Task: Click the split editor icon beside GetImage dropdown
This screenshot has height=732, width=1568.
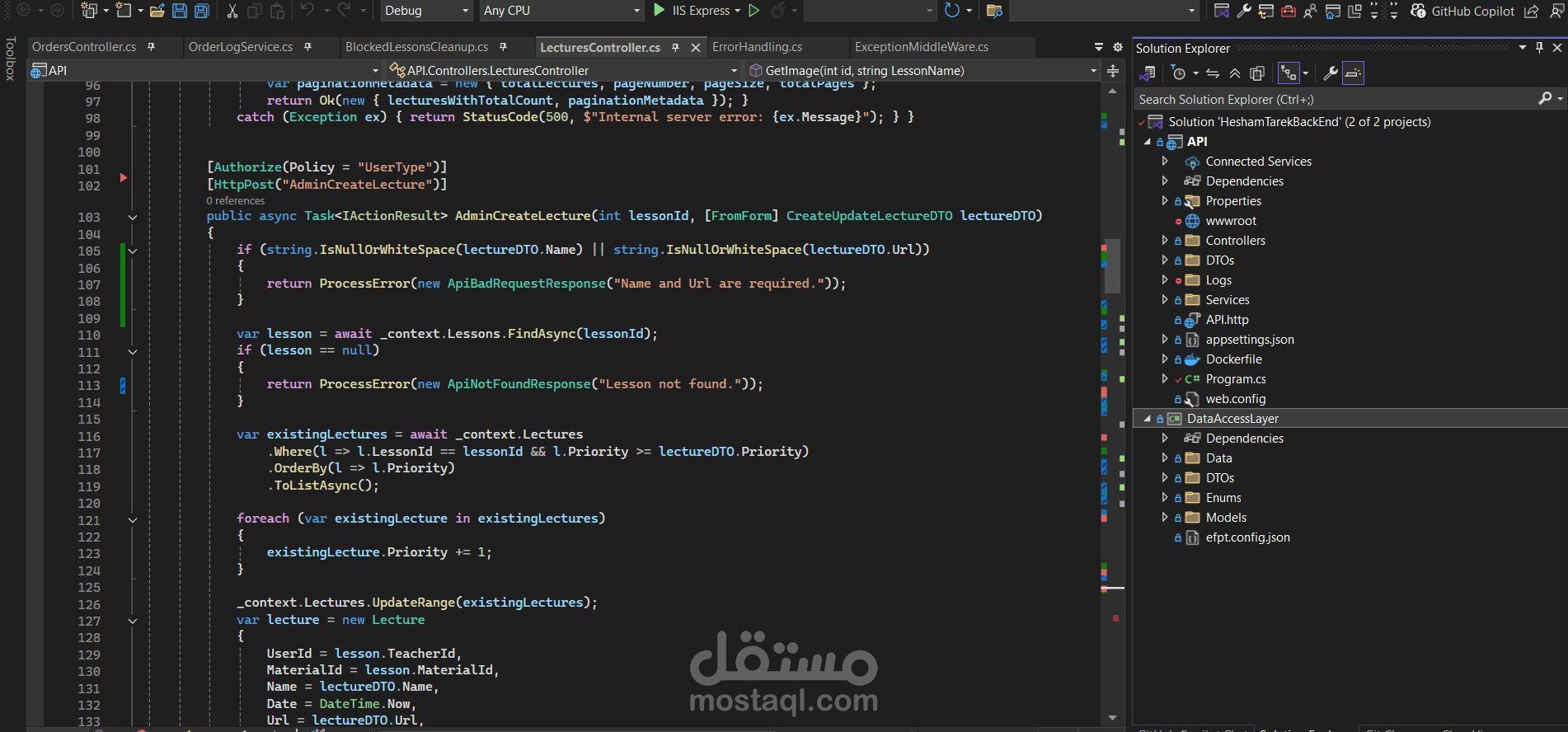Action: pyautogui.click(x=1113, y=71)
